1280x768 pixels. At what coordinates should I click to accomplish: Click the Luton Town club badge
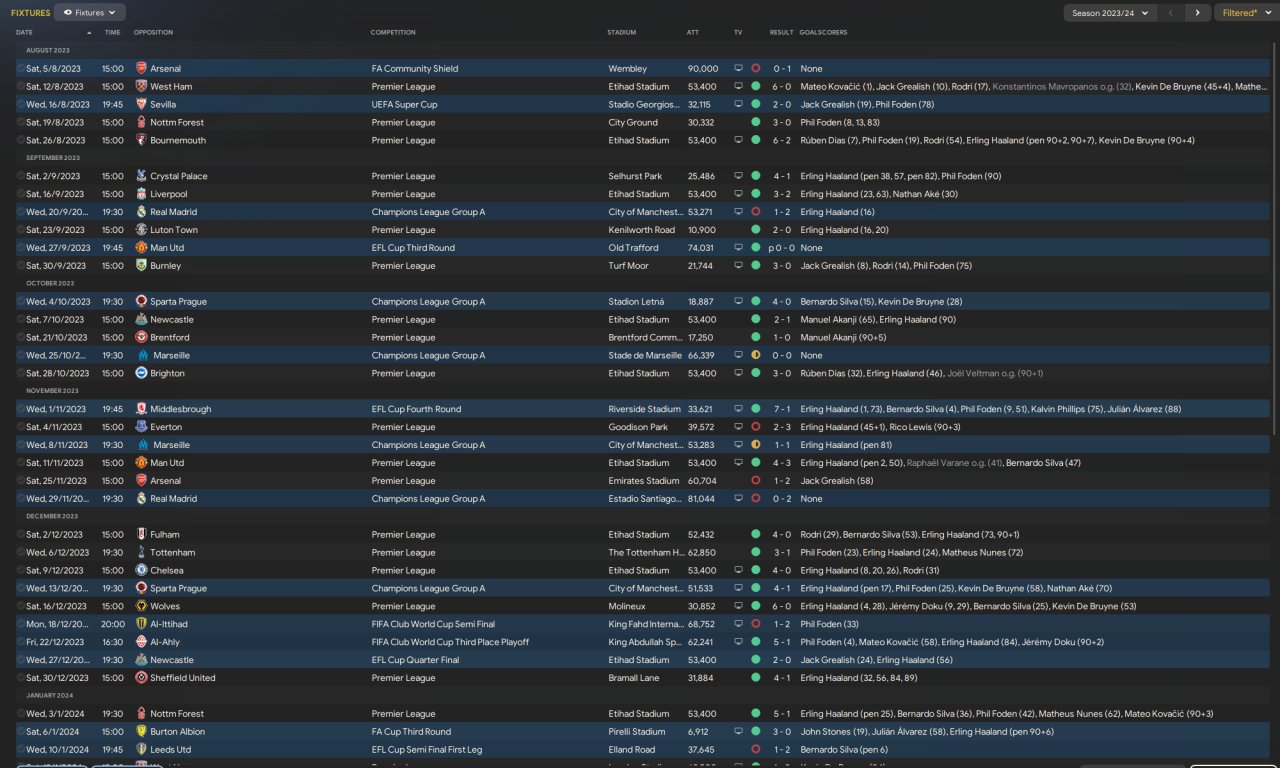[141, 230]
